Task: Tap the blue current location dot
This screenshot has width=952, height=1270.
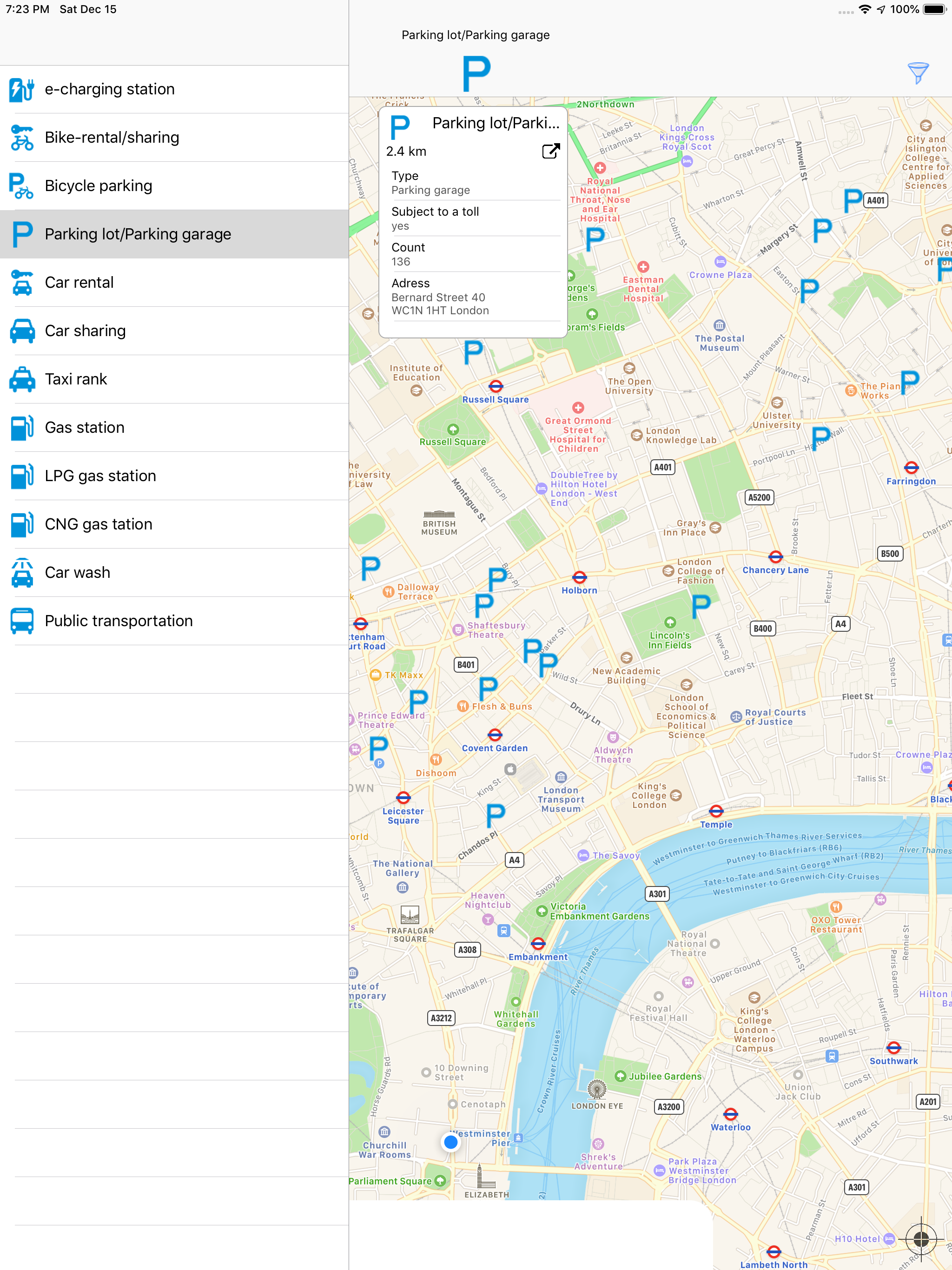Action: [451, 1142]
